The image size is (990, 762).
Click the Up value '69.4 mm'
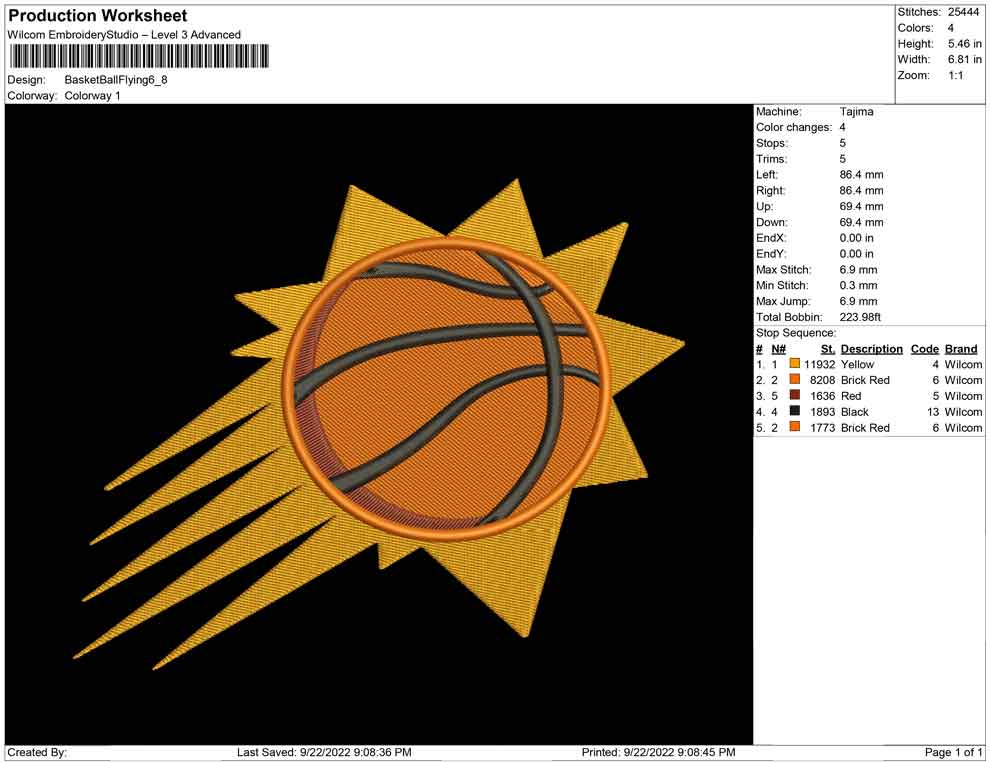861,206
